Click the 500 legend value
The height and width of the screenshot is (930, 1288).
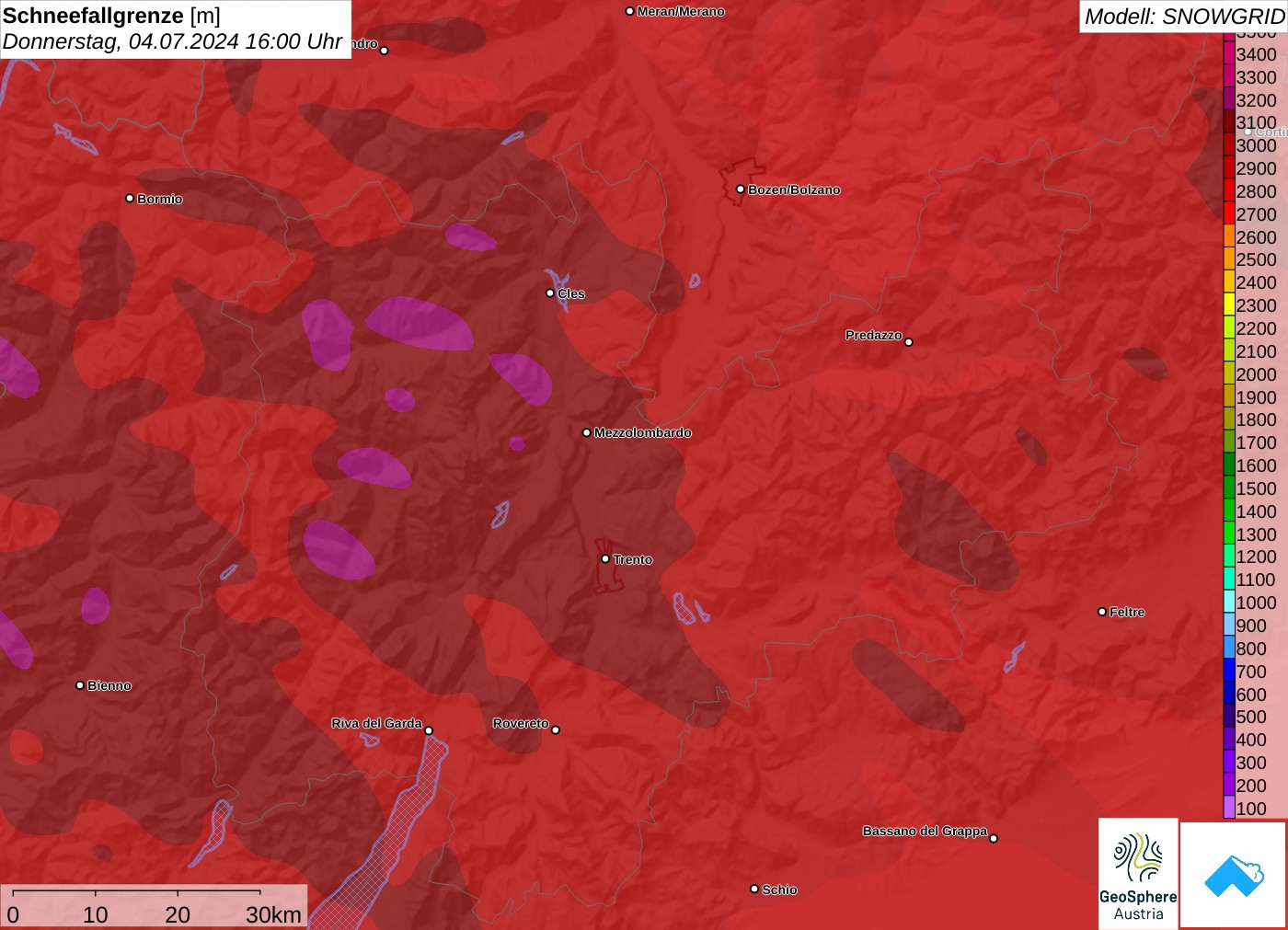[x=1251, y=717]
